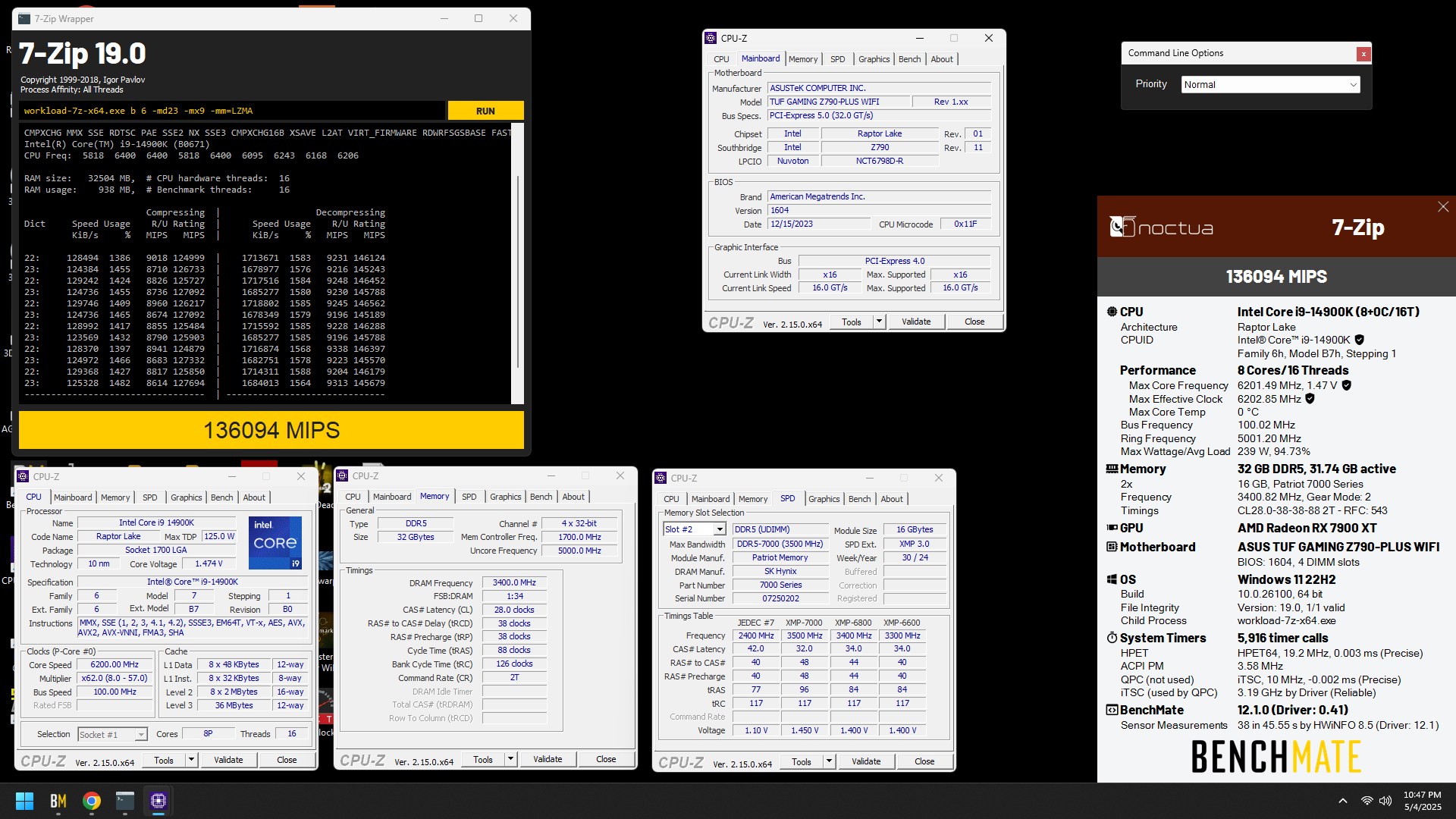
Task: Click the Core Speed 6200.00 MHz value
Action: coord(115,665)
